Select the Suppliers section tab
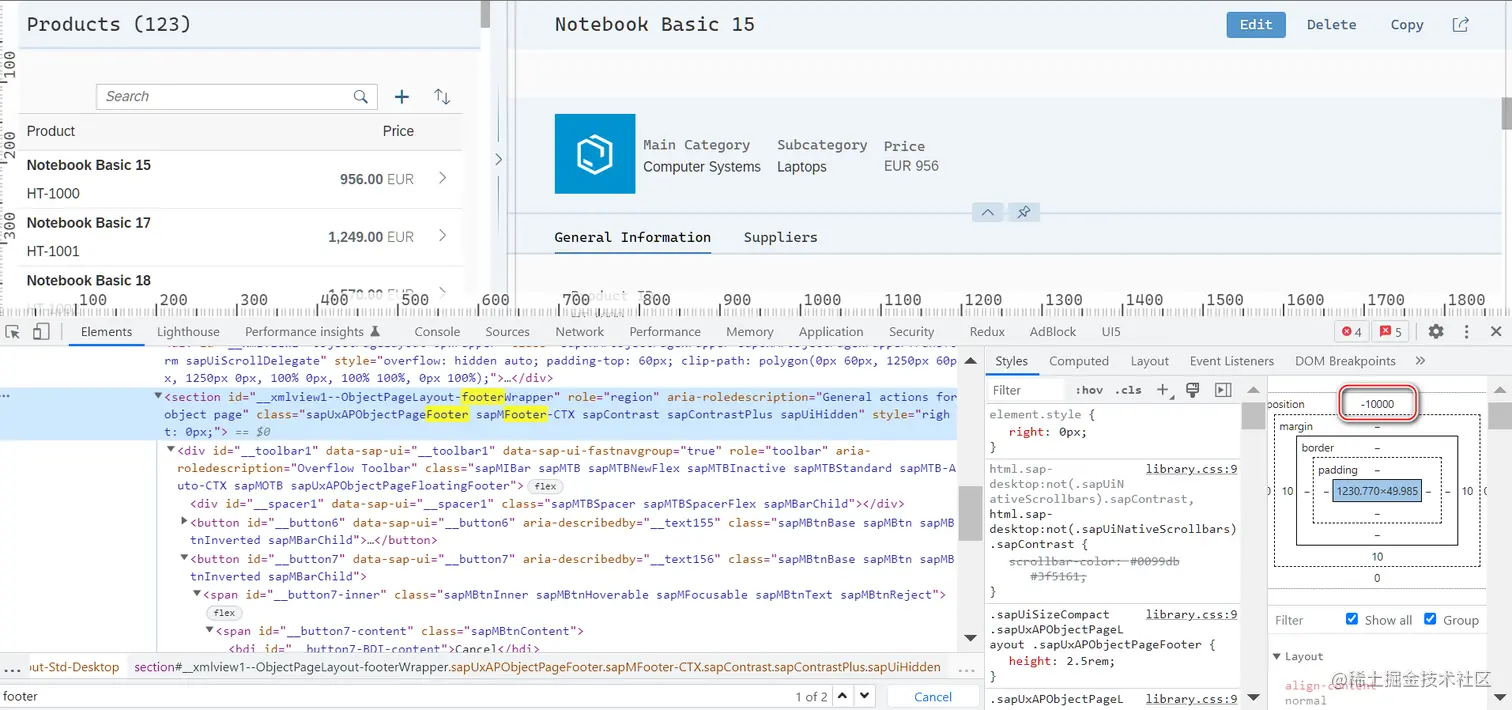Image resolution: width=1512 pixels, height=710 pixels. click(x=780, y=237)
